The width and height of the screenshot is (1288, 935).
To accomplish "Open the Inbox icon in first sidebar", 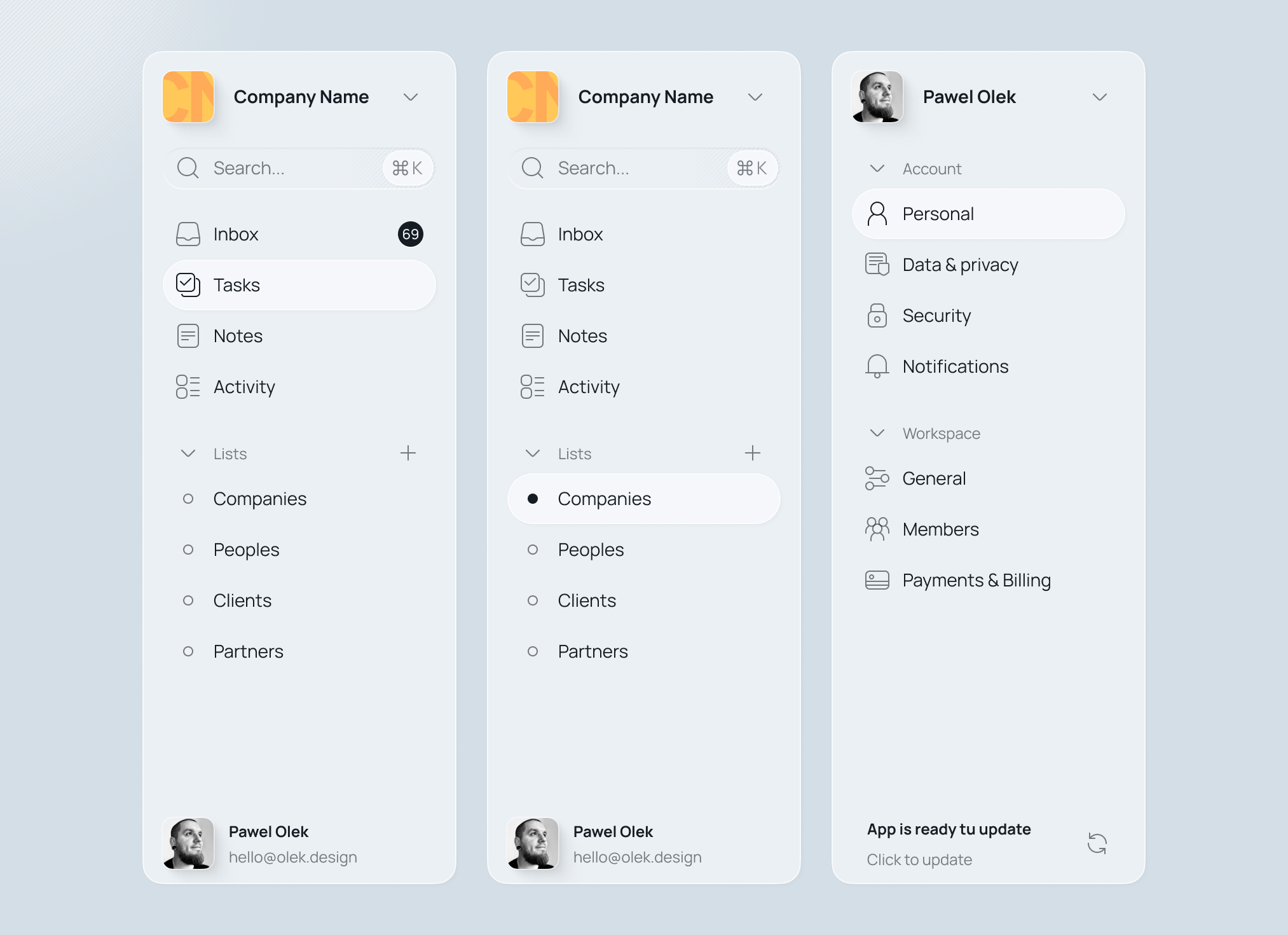I will coord(188,234).
